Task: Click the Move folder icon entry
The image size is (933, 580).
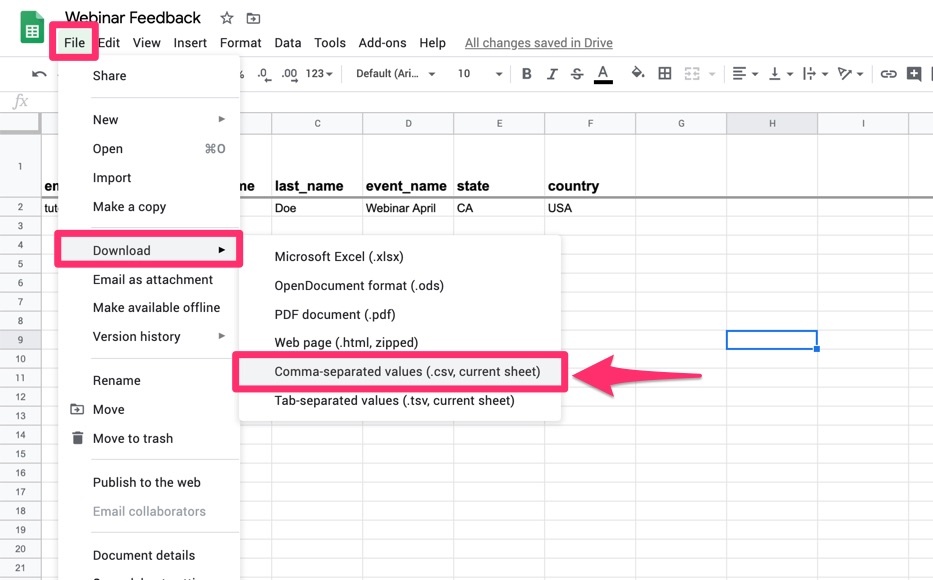Action: click(x=149, y=409)
